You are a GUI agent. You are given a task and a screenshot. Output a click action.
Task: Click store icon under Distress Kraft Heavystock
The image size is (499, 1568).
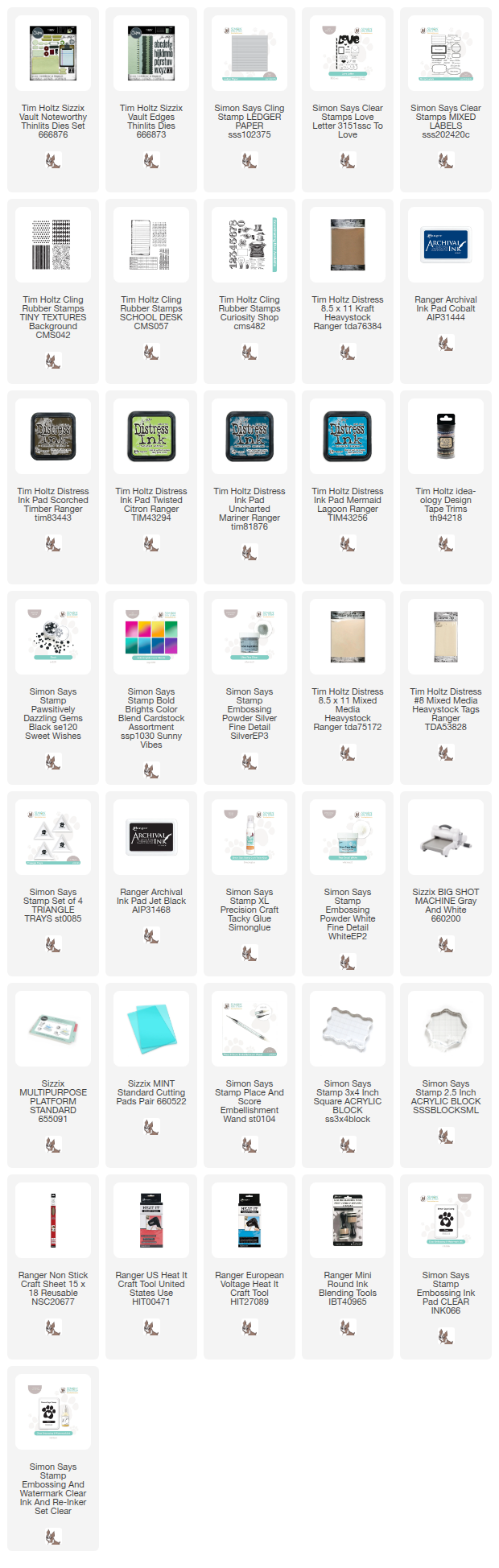pos(348,352)
